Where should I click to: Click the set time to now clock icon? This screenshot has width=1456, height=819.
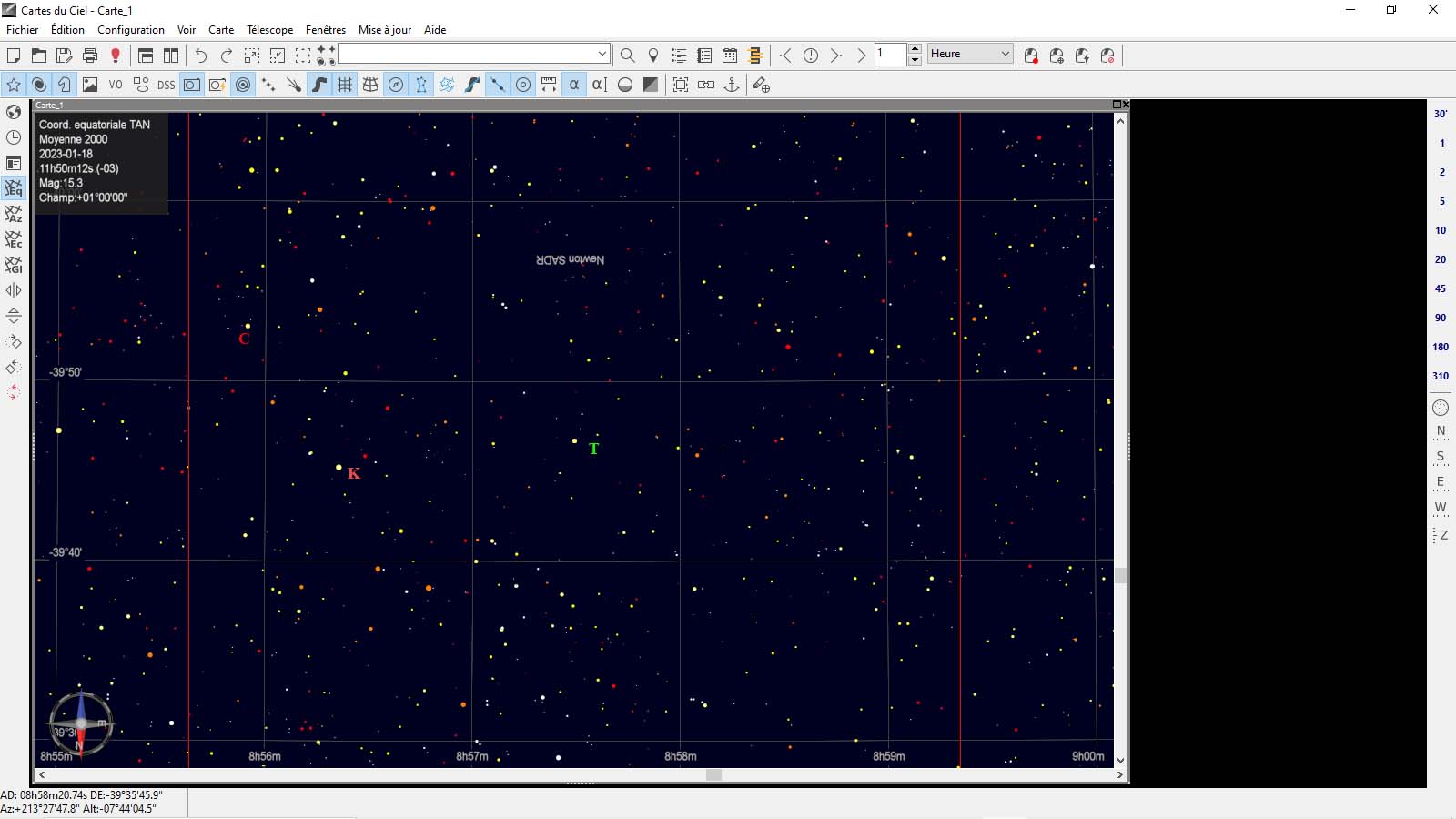811,56
